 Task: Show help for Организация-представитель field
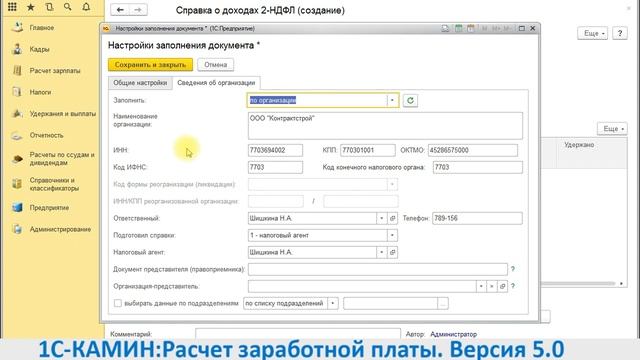pos(513,287)
